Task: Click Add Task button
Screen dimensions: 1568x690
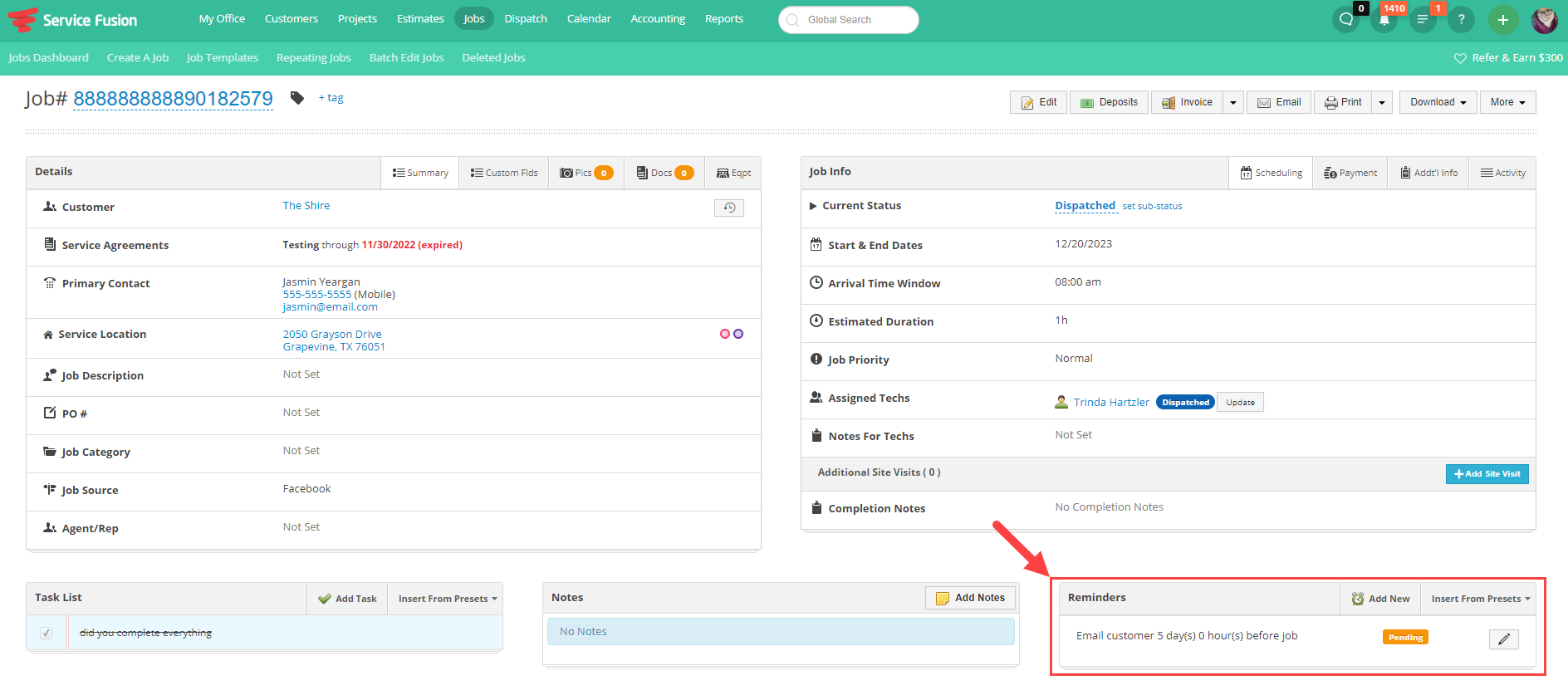Action: (x=347, y=599)
